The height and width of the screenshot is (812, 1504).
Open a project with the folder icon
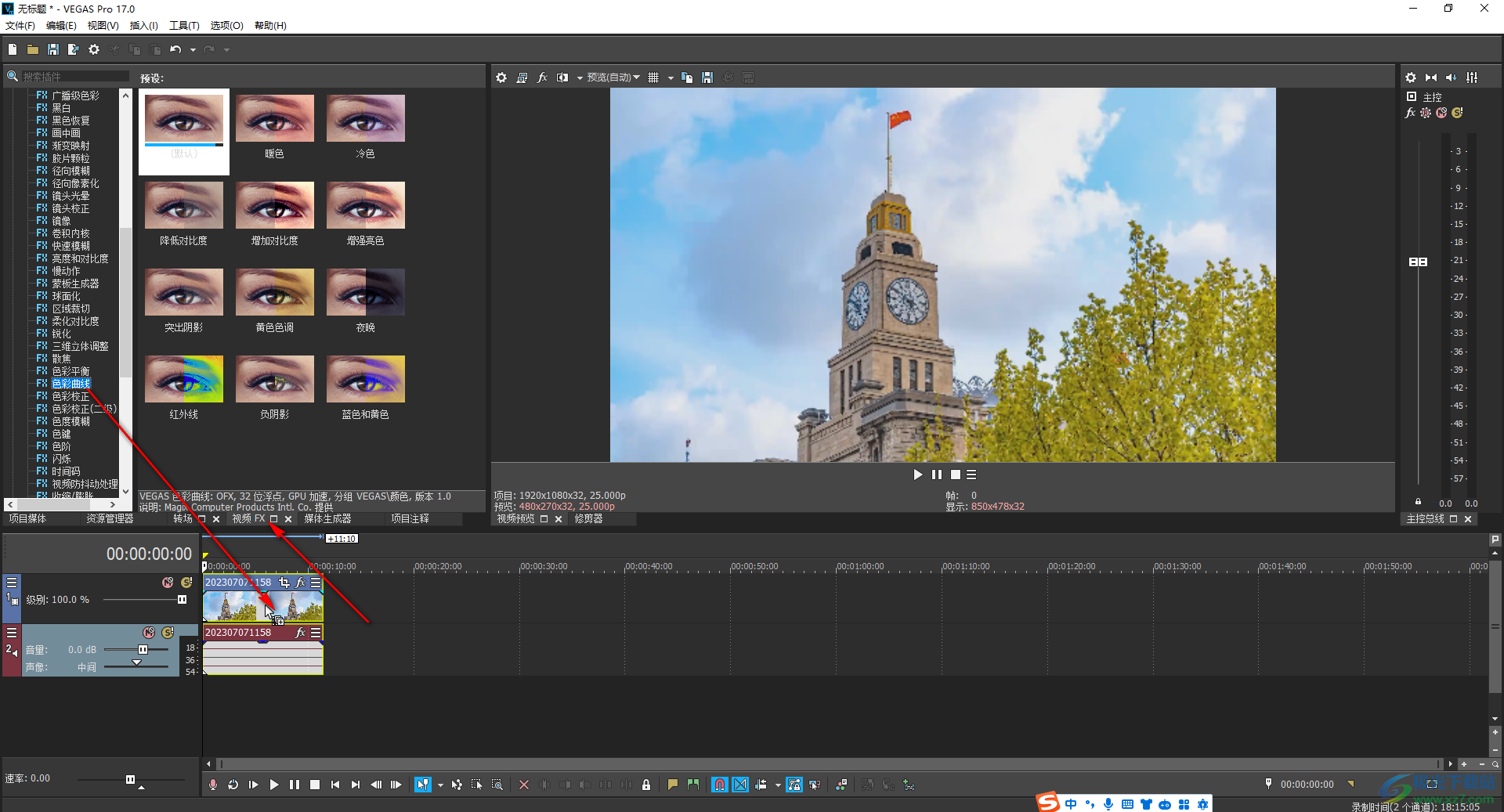pos(33,49)
